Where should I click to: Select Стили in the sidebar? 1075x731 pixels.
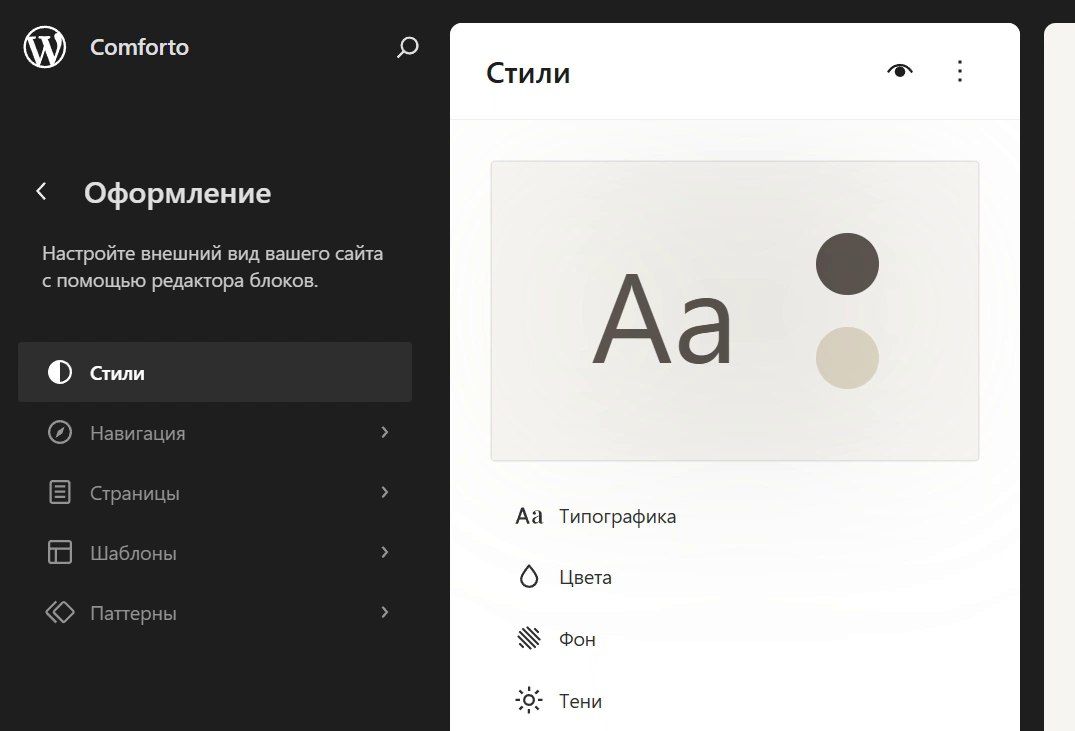point(215,372)
